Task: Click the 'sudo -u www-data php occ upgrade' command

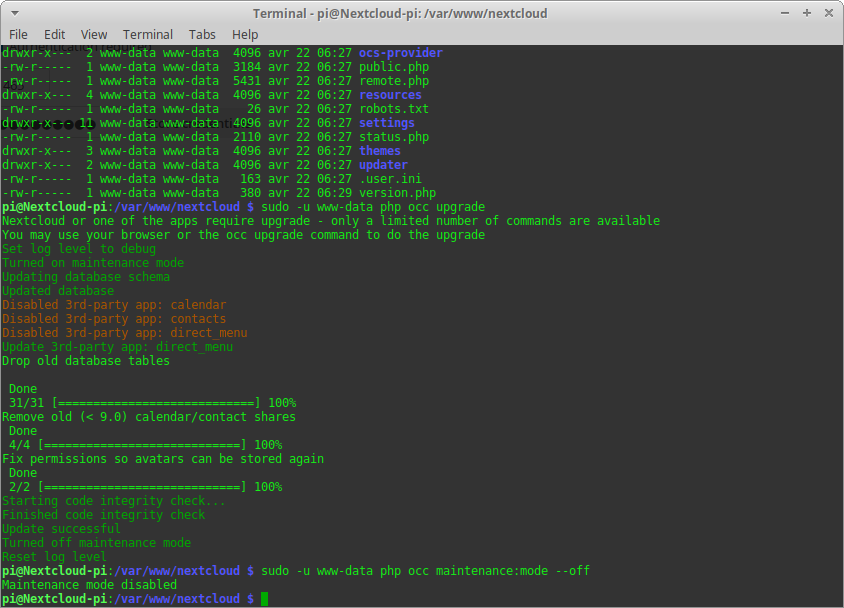Action: pyautogui.click(x=373, y=207)
